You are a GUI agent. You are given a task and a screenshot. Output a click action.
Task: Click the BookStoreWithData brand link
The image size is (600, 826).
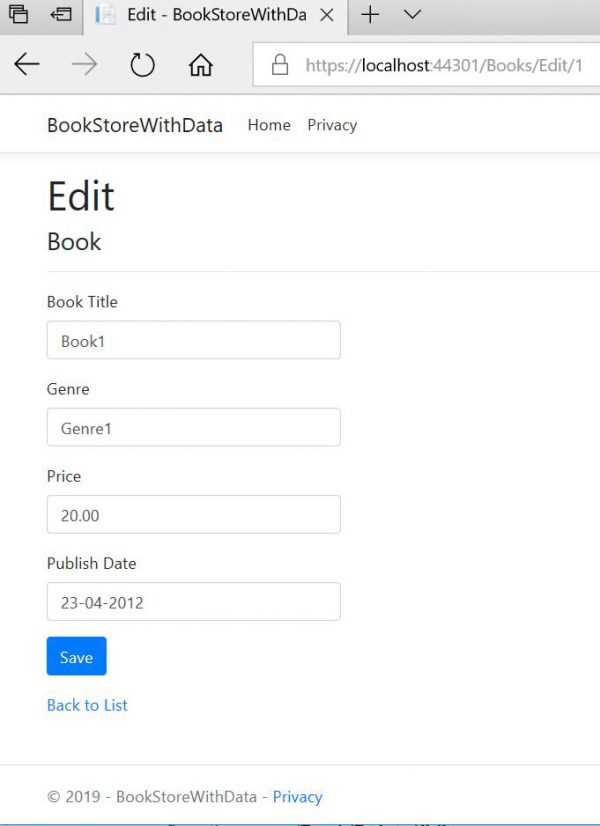(x=135, y=125)
